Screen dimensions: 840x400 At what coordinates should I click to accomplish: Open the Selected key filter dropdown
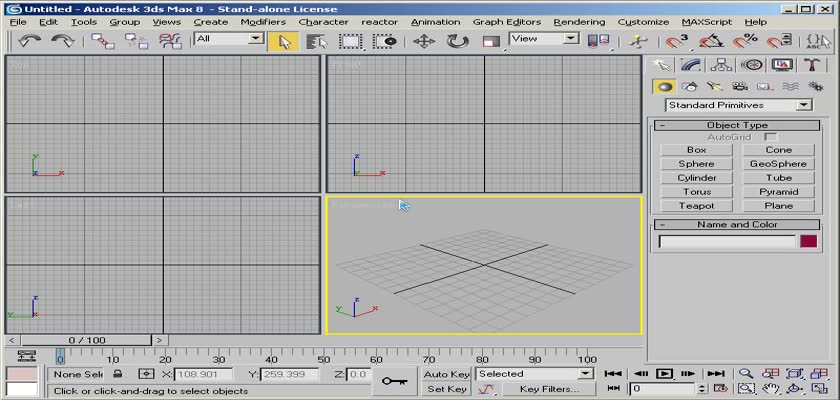(x=534, y=374)
